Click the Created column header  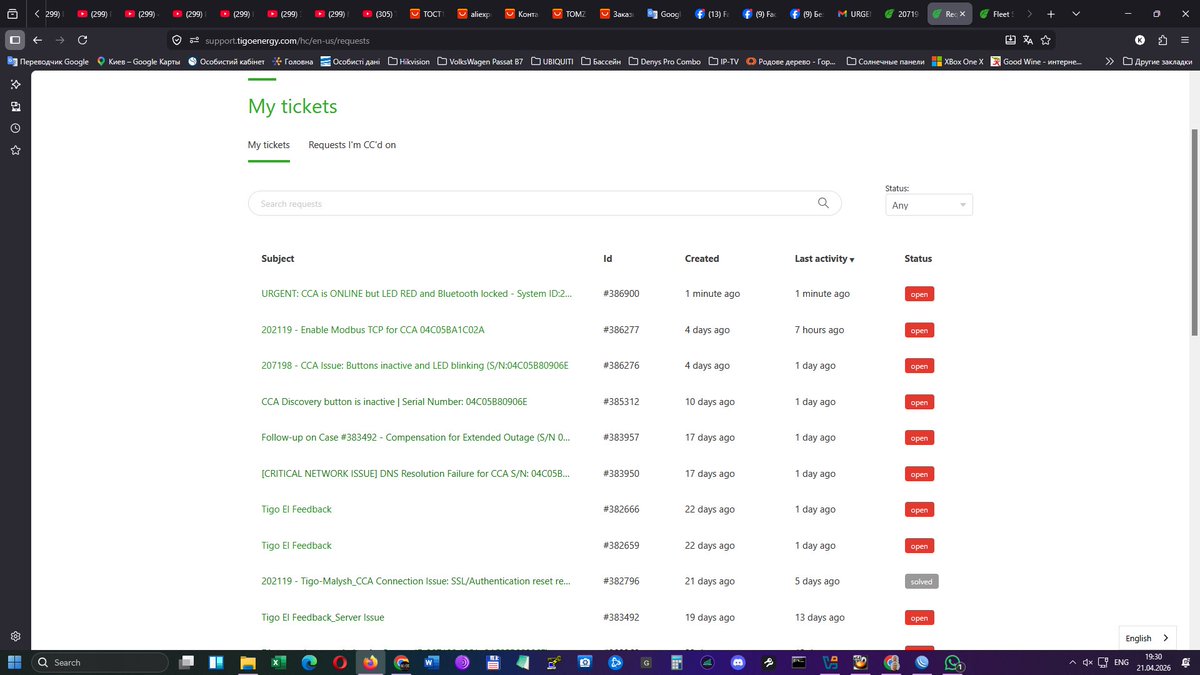point(702,258)
